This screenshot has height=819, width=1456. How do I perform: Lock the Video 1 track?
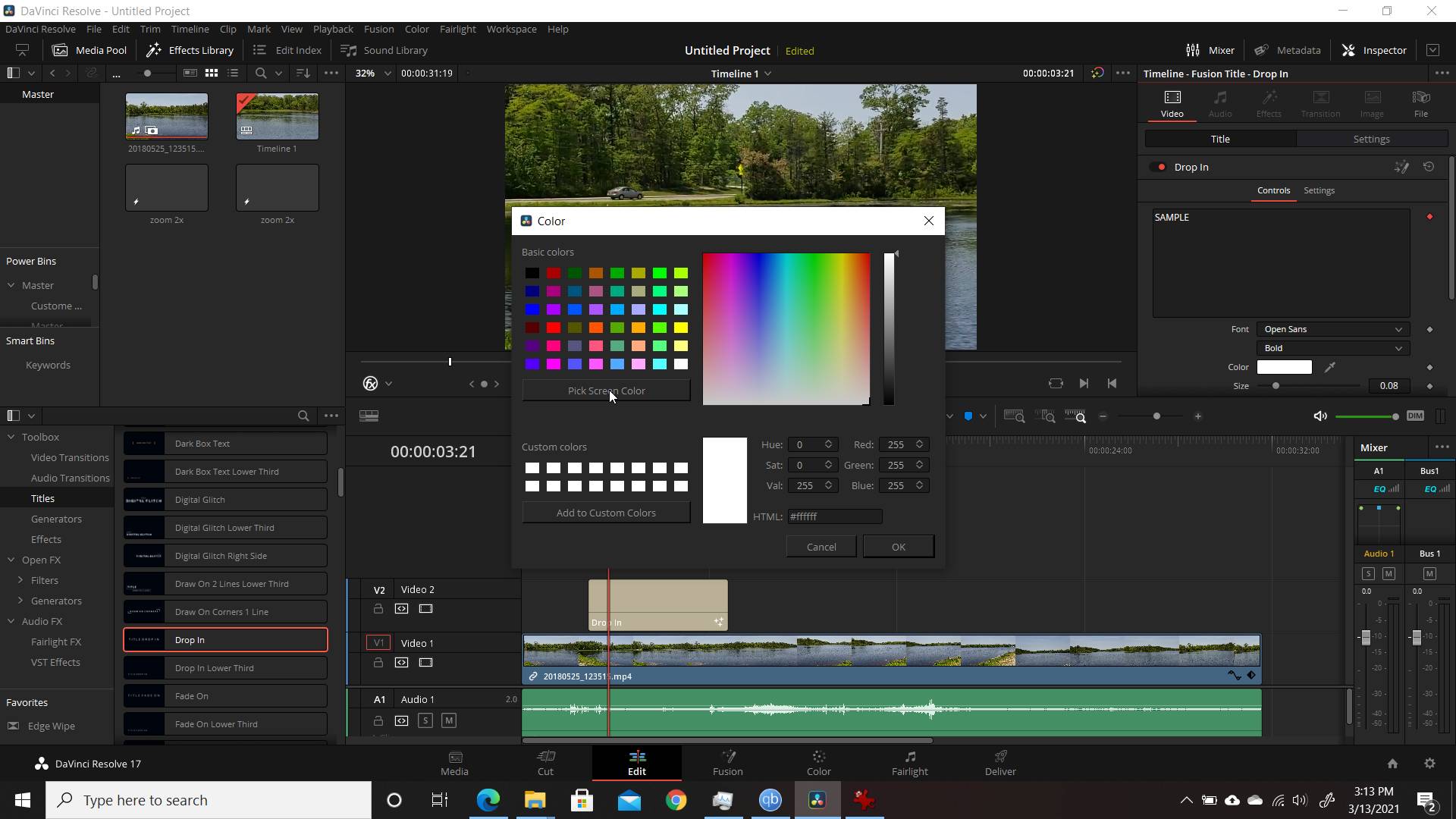378,663
